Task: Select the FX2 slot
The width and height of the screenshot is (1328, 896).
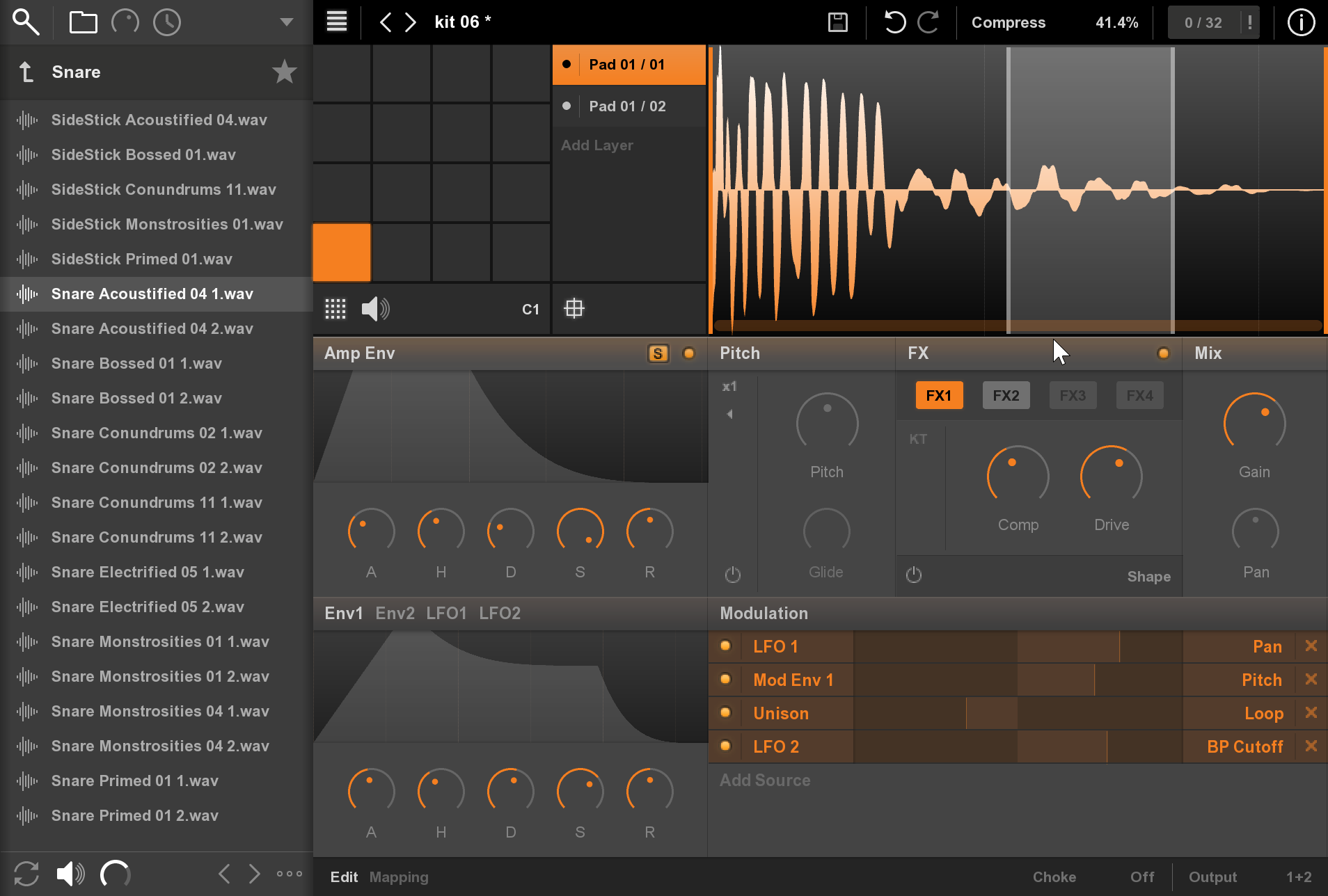Action: 1006,396
